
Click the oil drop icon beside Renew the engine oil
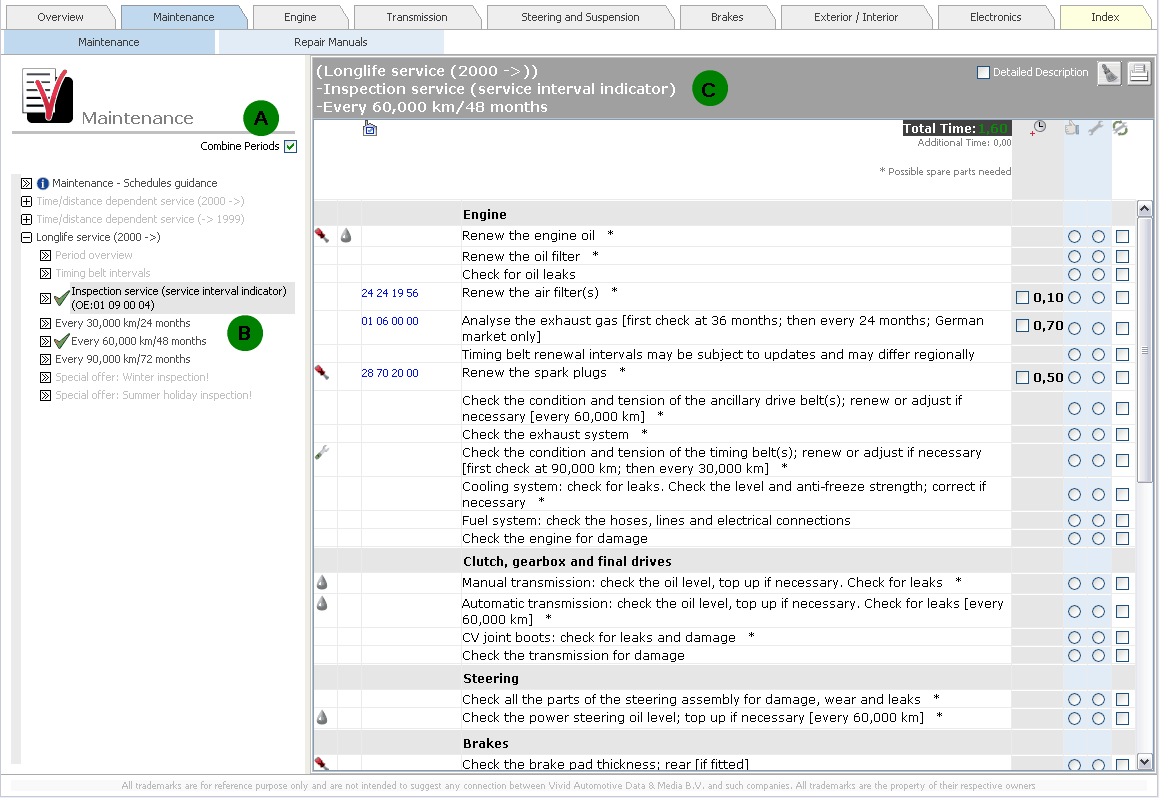point(345,235)
